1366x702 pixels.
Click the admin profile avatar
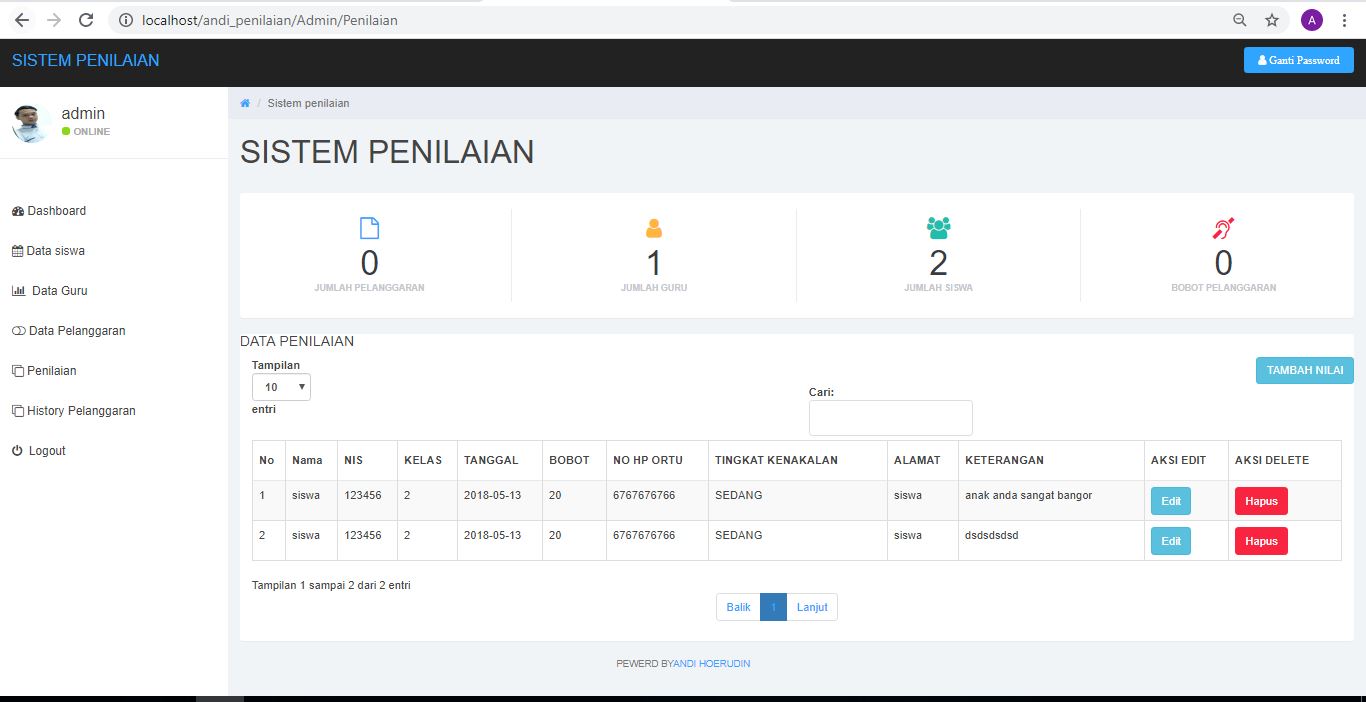(x=31, y=123)
